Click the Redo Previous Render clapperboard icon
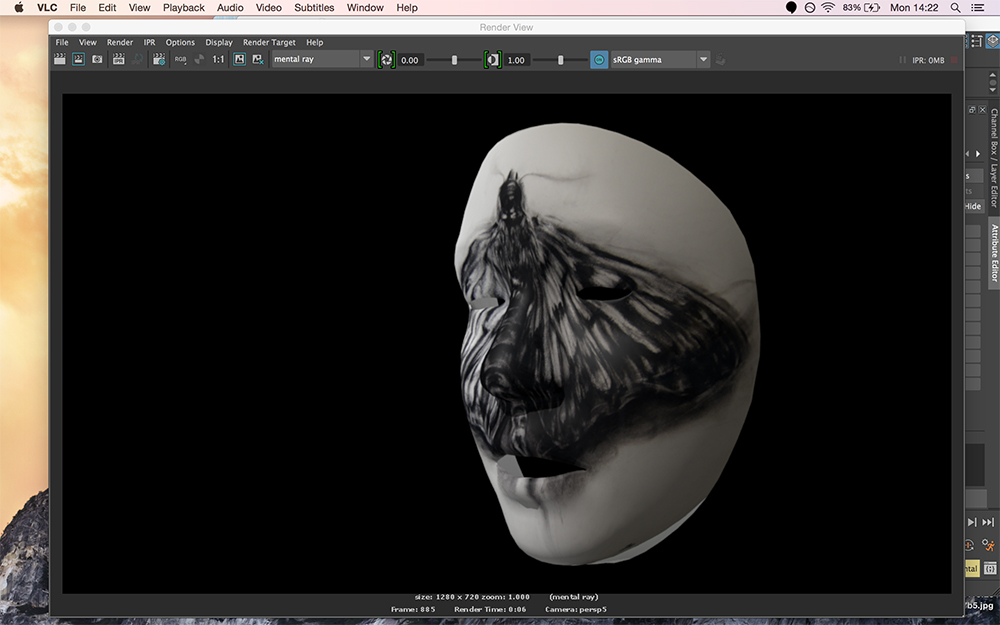Screen dimensions: 1000x625 tap(60, 60)
